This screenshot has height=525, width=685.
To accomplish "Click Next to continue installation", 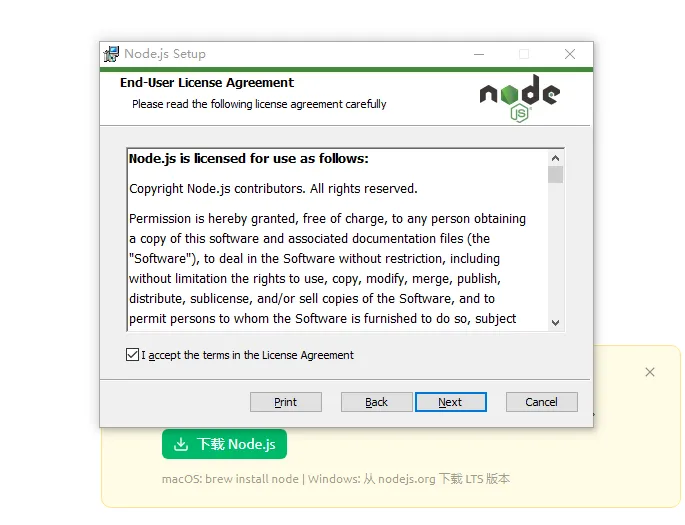I will [x=450, y=402].
